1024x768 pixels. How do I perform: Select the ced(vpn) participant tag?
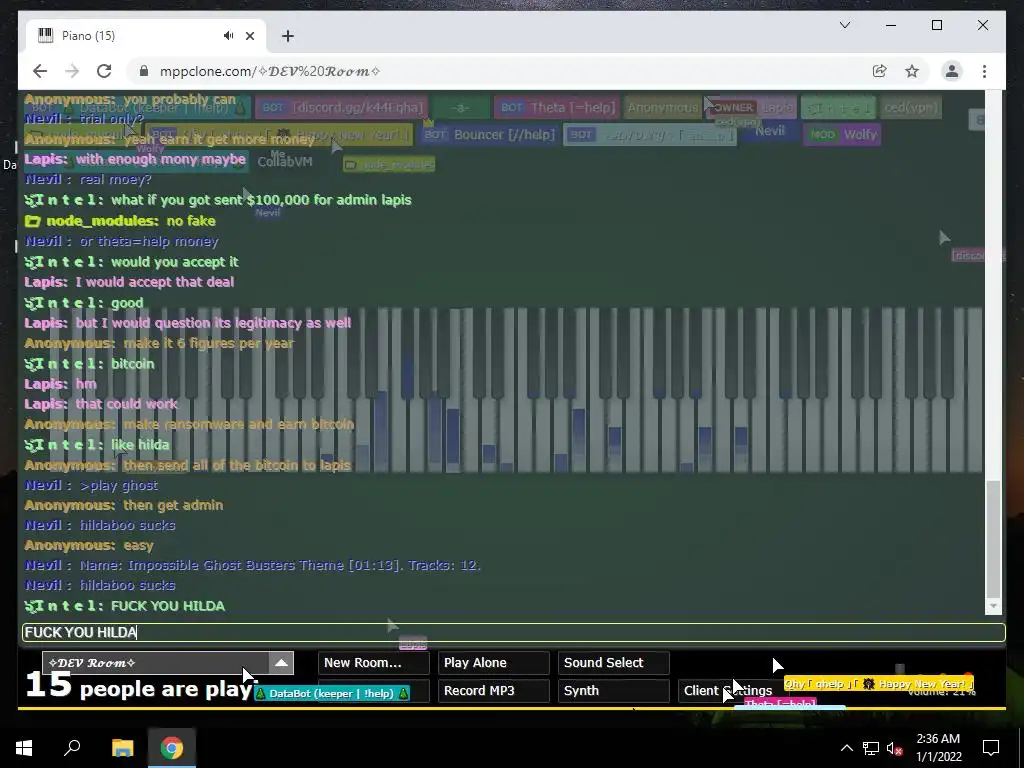click(910, 108)
